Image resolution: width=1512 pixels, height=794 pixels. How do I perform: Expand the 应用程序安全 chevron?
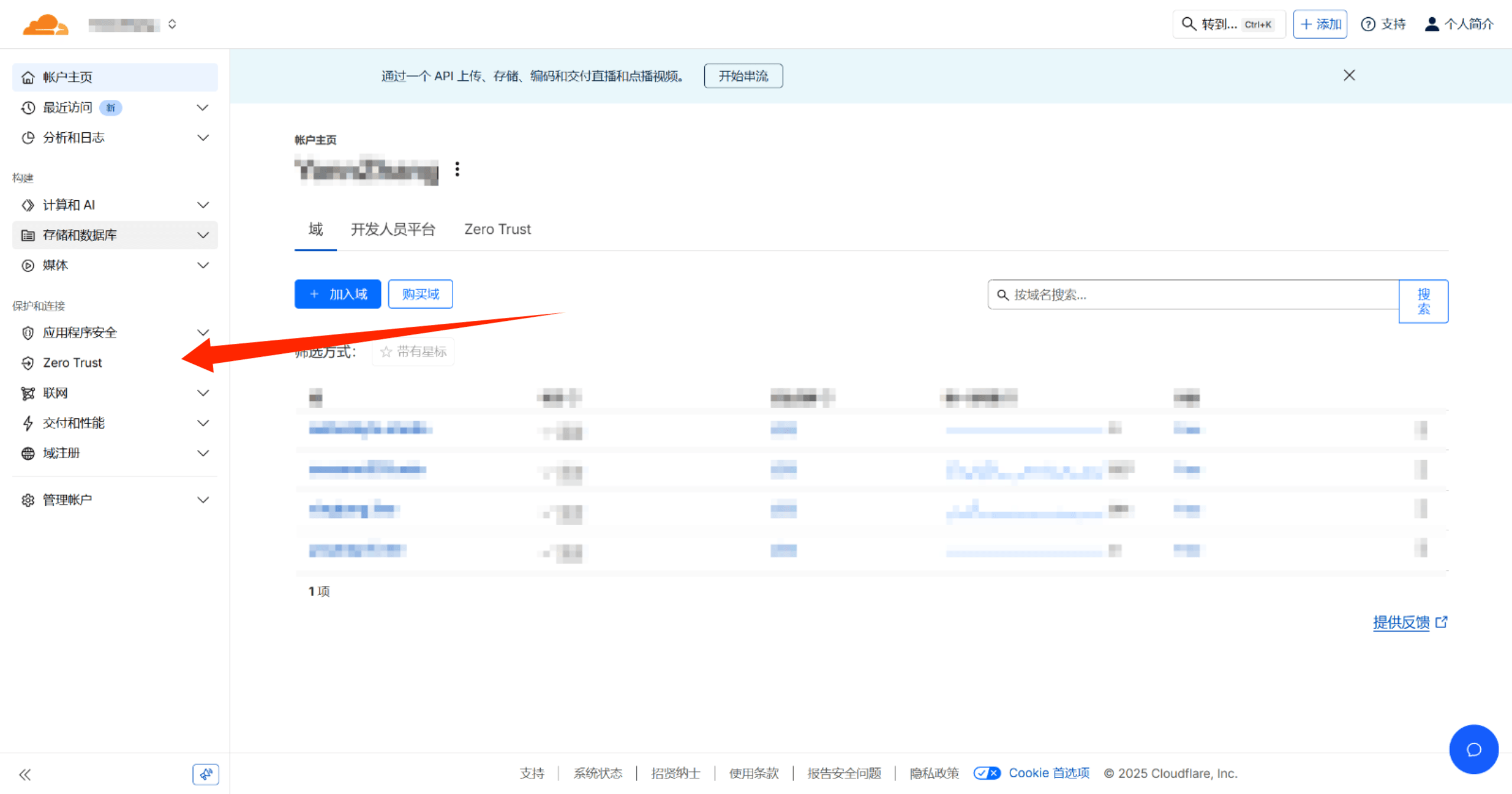click(203, 333)
